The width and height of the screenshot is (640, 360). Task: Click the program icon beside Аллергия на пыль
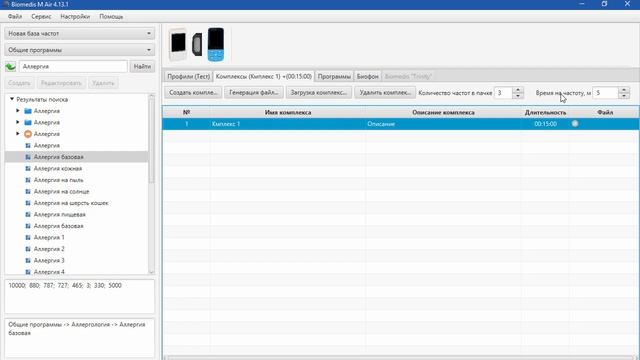[28, 180]
